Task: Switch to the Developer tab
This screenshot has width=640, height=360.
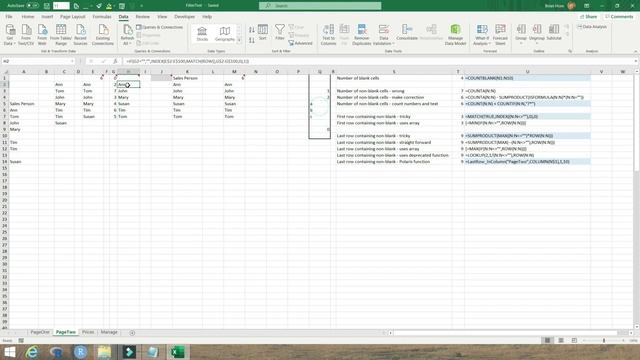Action: pos(184,17)
